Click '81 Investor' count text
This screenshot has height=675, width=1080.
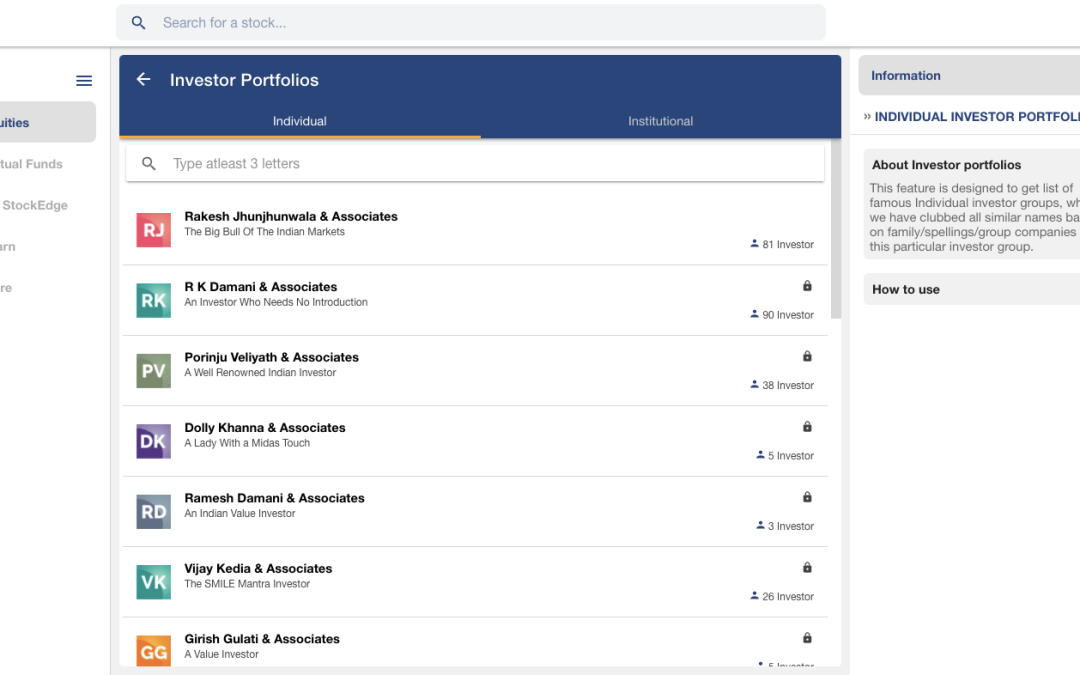[788, 245]
